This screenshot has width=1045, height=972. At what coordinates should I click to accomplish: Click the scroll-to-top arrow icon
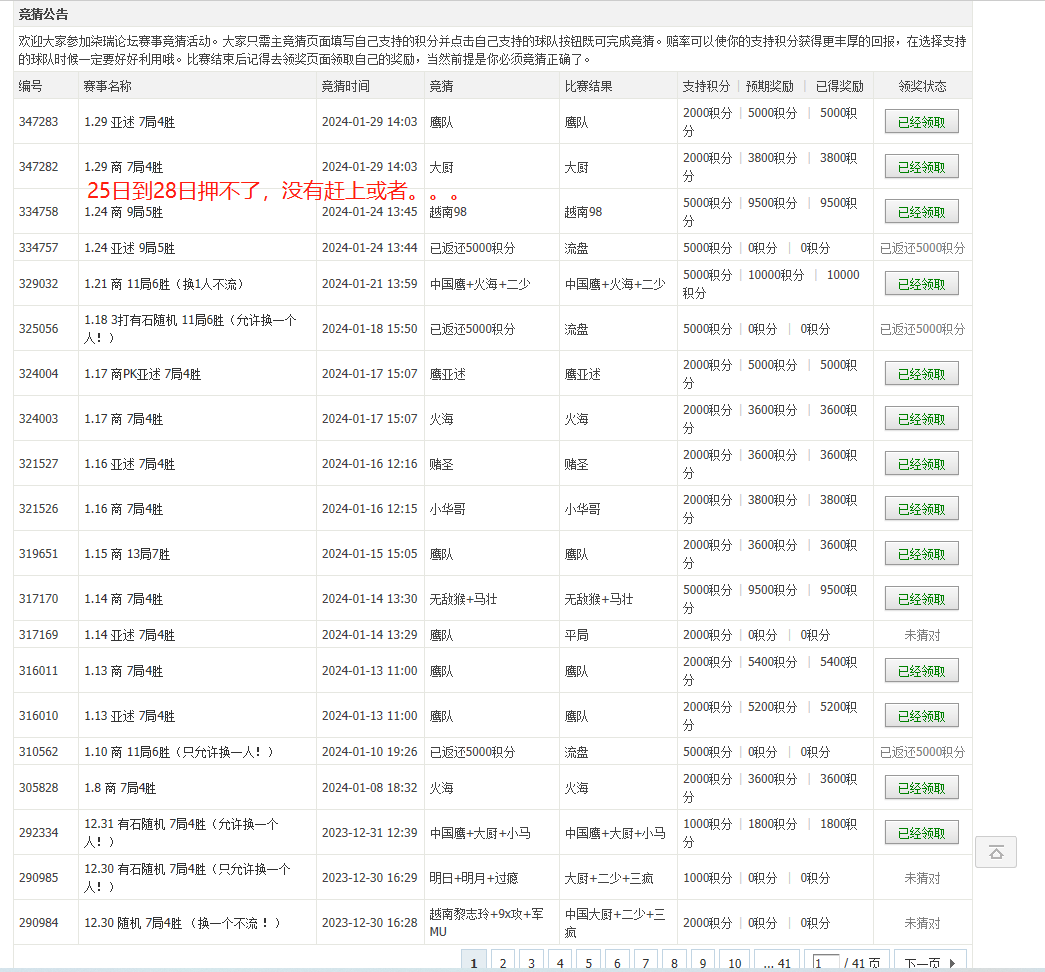pyautogui.click(x=996, y=852)
